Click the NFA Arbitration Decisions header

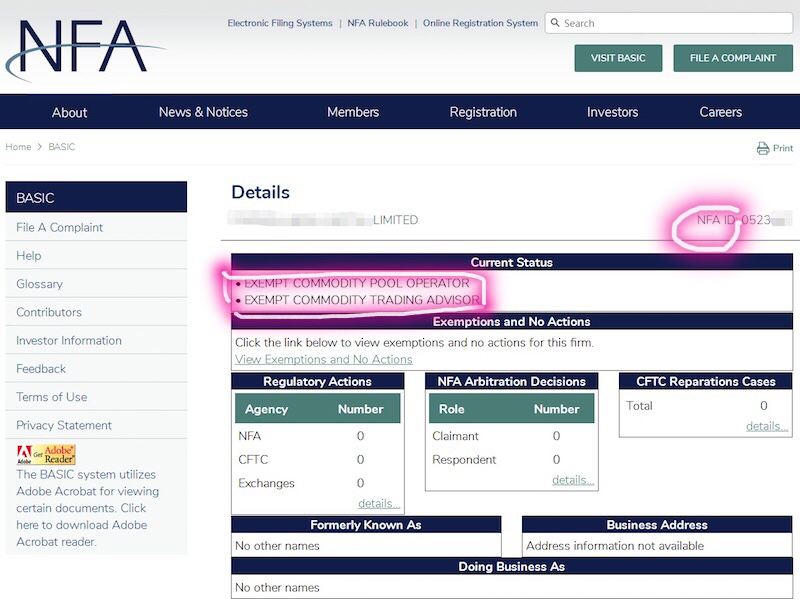pos(511,381)
